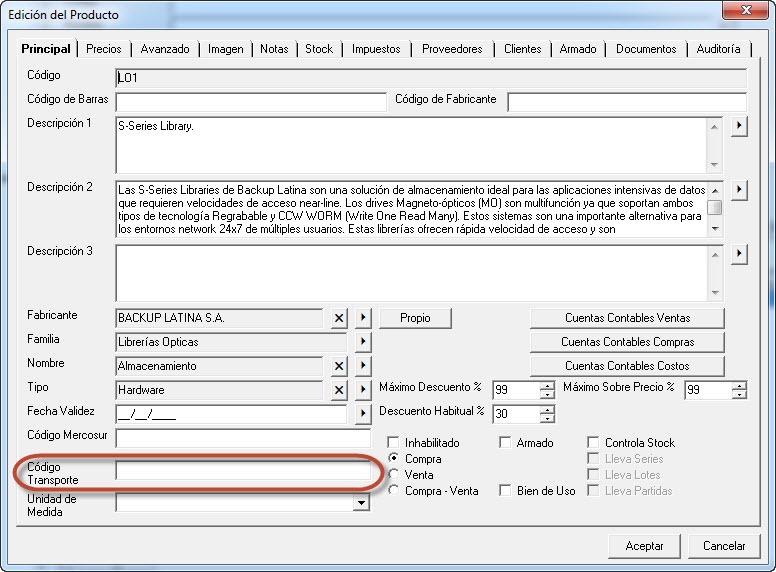Open Cuentas Contables Compras
The image size is (776, 572).
[x=628, y=342]
